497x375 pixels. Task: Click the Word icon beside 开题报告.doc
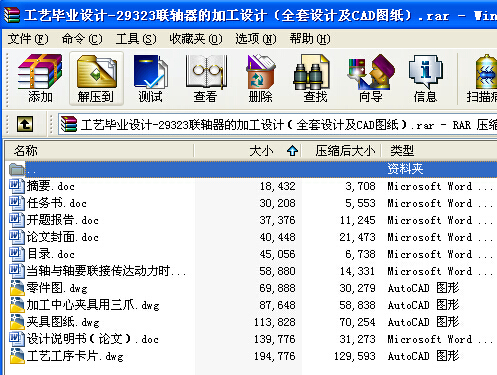[17, 220]
